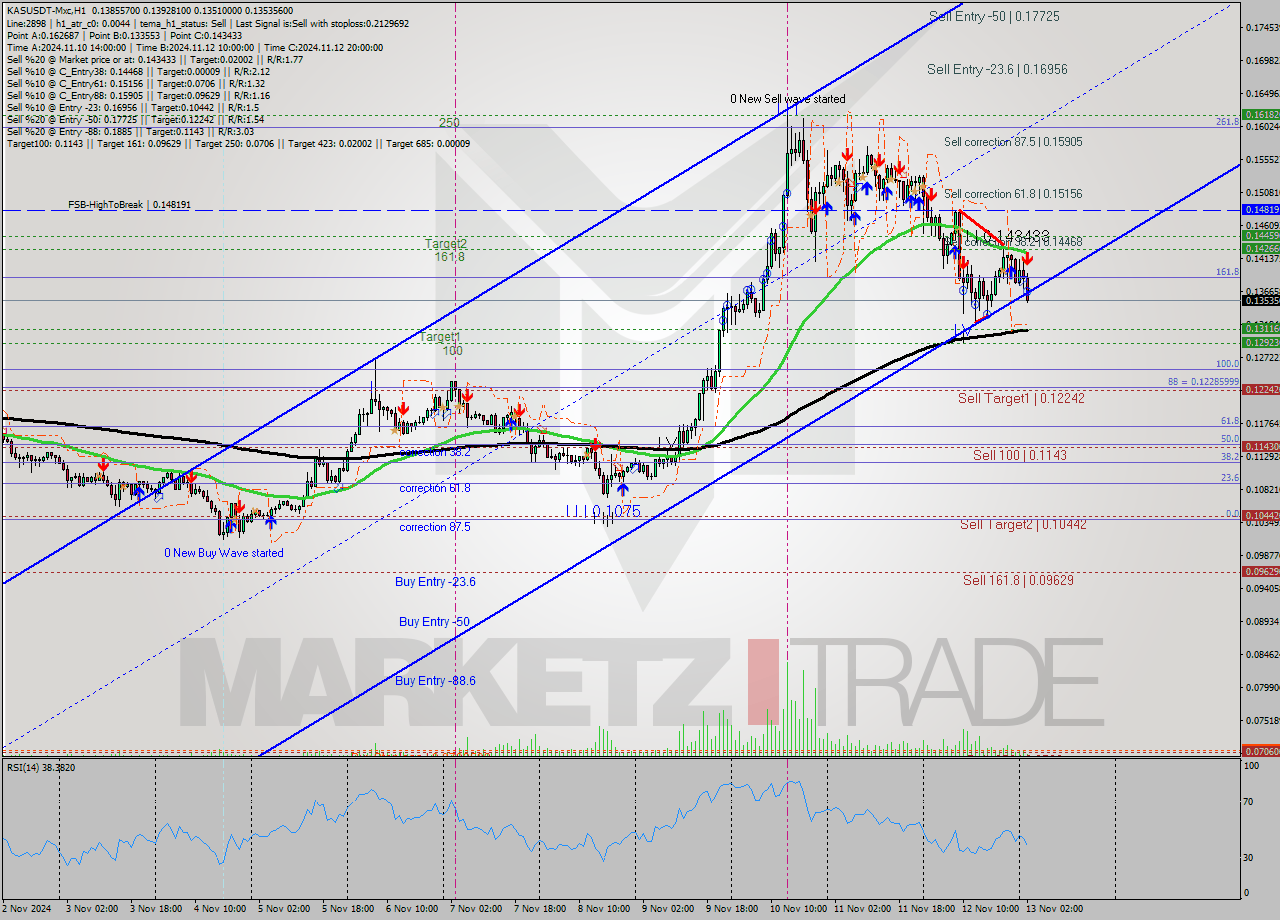This screenshot has height=920, width=1280.
Task: Click the '9 Nov 18:00' time label
Action: pyautogui.click(x=732, y=909)
